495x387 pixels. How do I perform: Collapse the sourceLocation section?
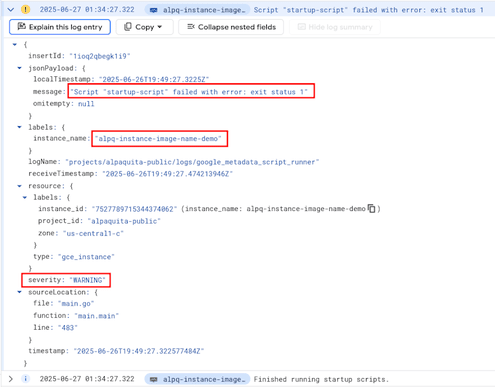[x=20, y=292]
